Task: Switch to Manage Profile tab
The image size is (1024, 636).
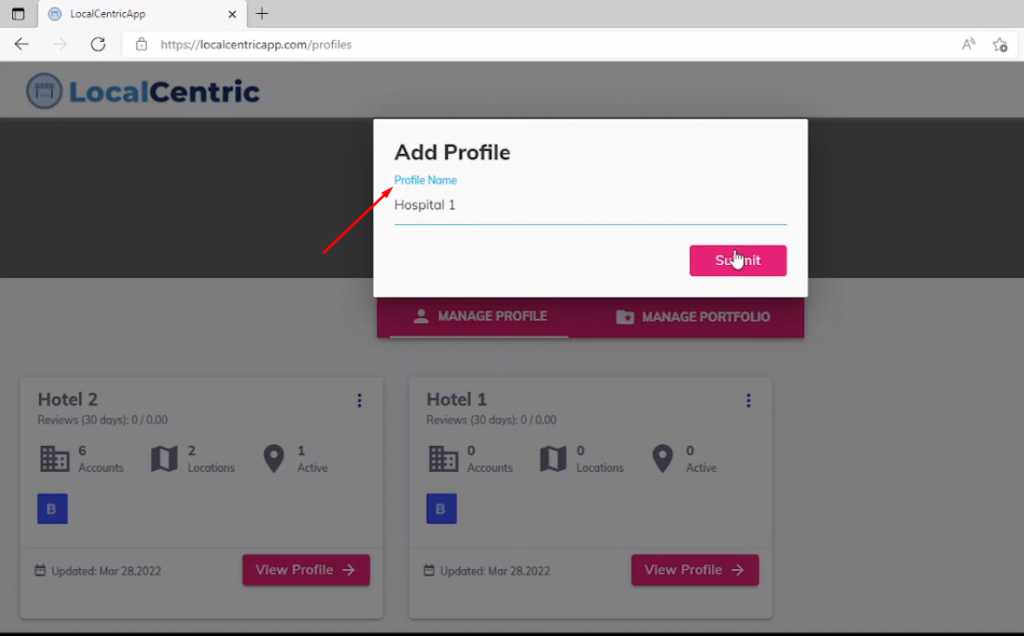Action: (x=480, y=317)
